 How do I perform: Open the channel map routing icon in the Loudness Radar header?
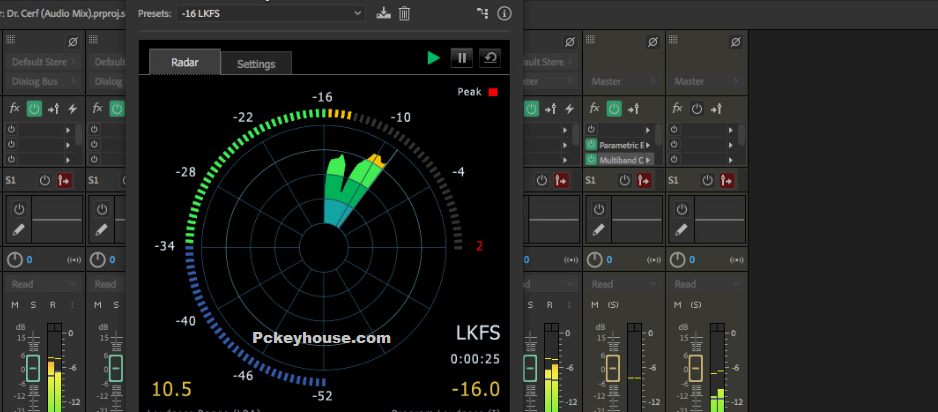482,13
